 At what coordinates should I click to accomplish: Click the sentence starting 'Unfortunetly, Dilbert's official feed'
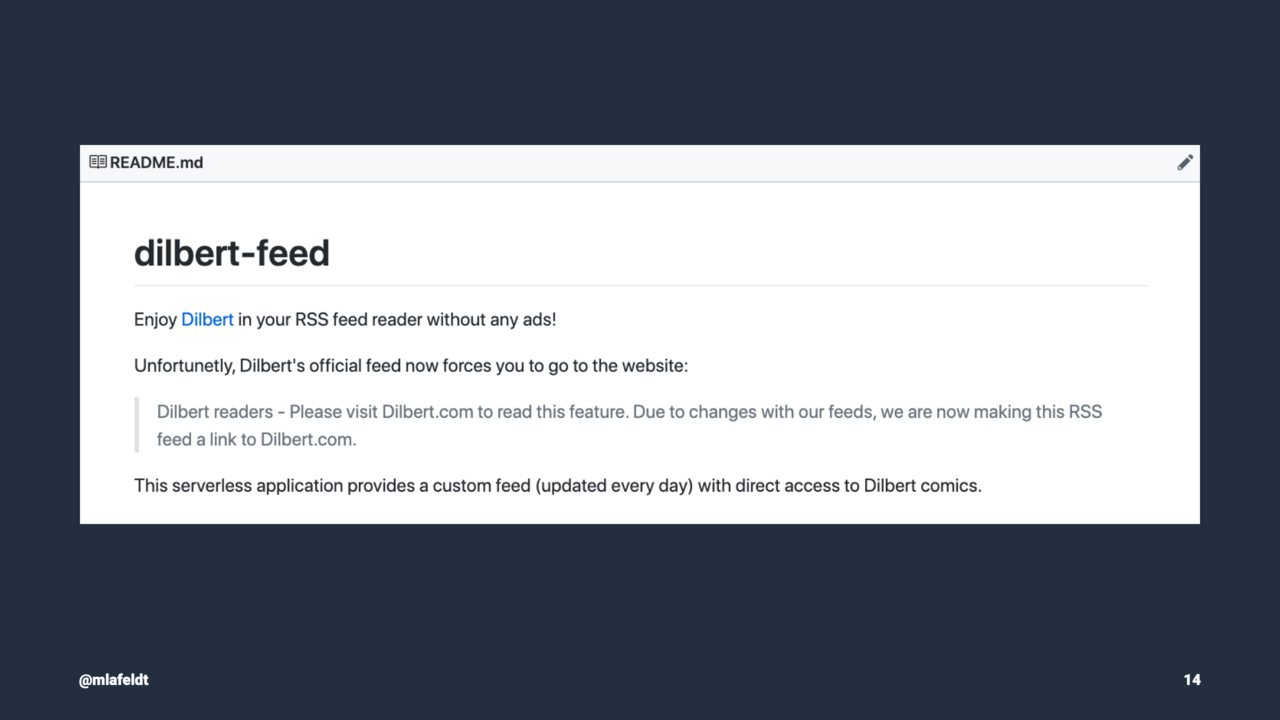(411, 366)
